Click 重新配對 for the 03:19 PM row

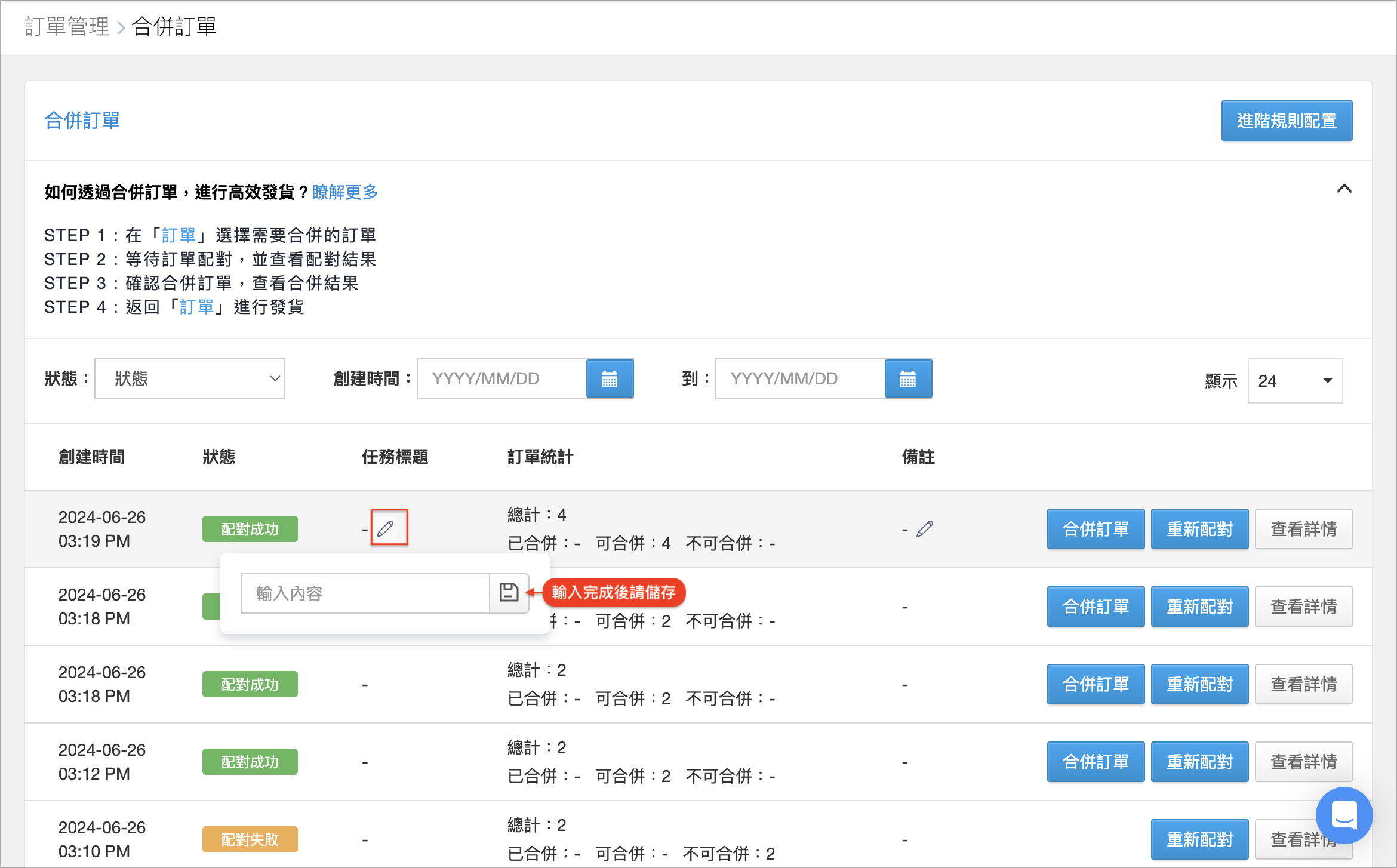coord(1199,529)
